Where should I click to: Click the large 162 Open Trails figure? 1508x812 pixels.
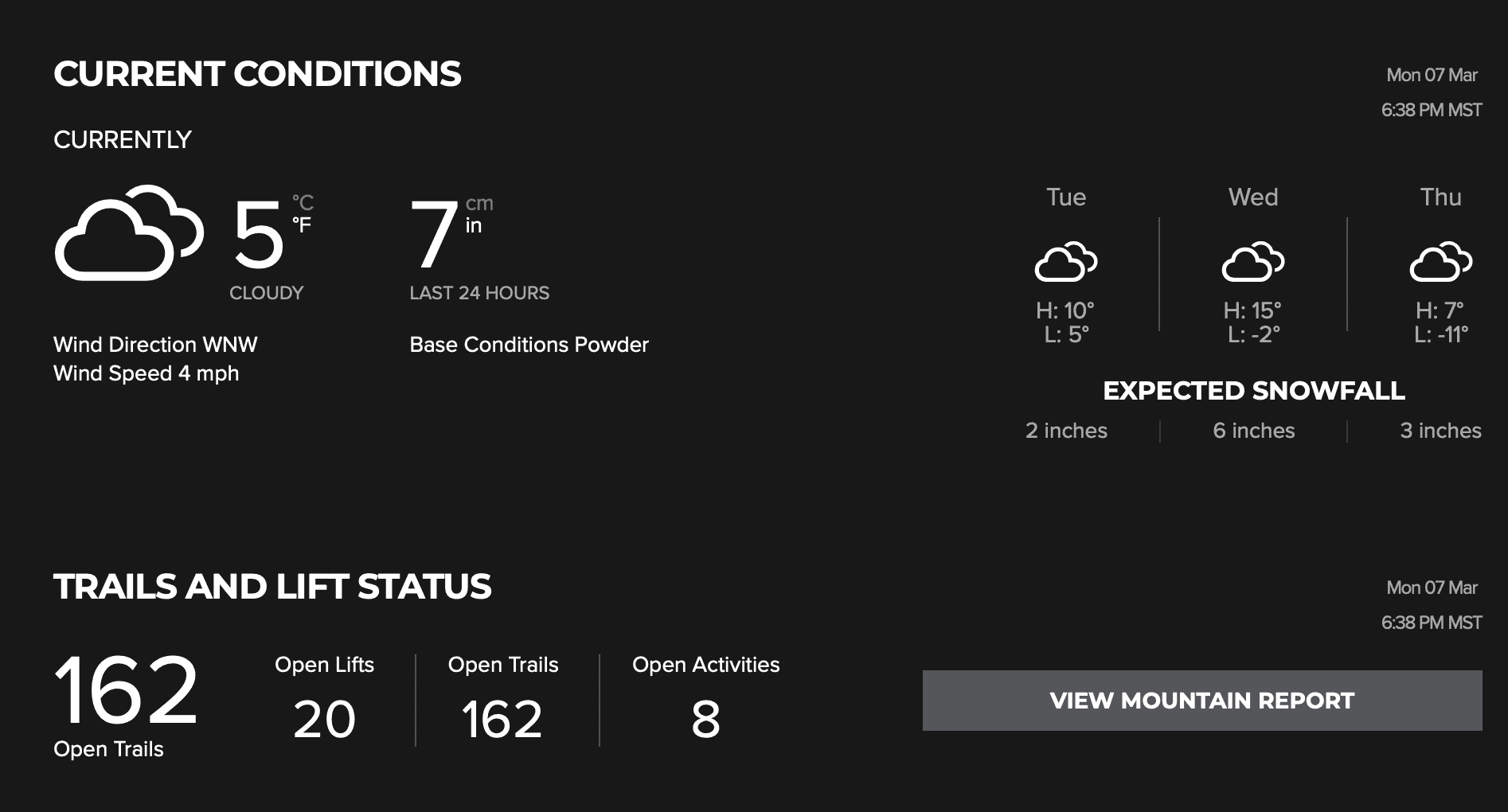[x=126, y=689]
